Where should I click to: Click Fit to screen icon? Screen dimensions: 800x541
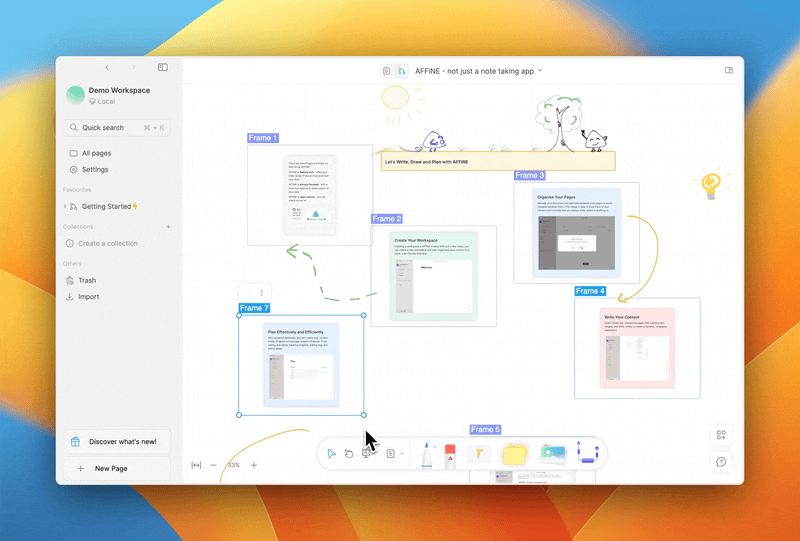196,465
